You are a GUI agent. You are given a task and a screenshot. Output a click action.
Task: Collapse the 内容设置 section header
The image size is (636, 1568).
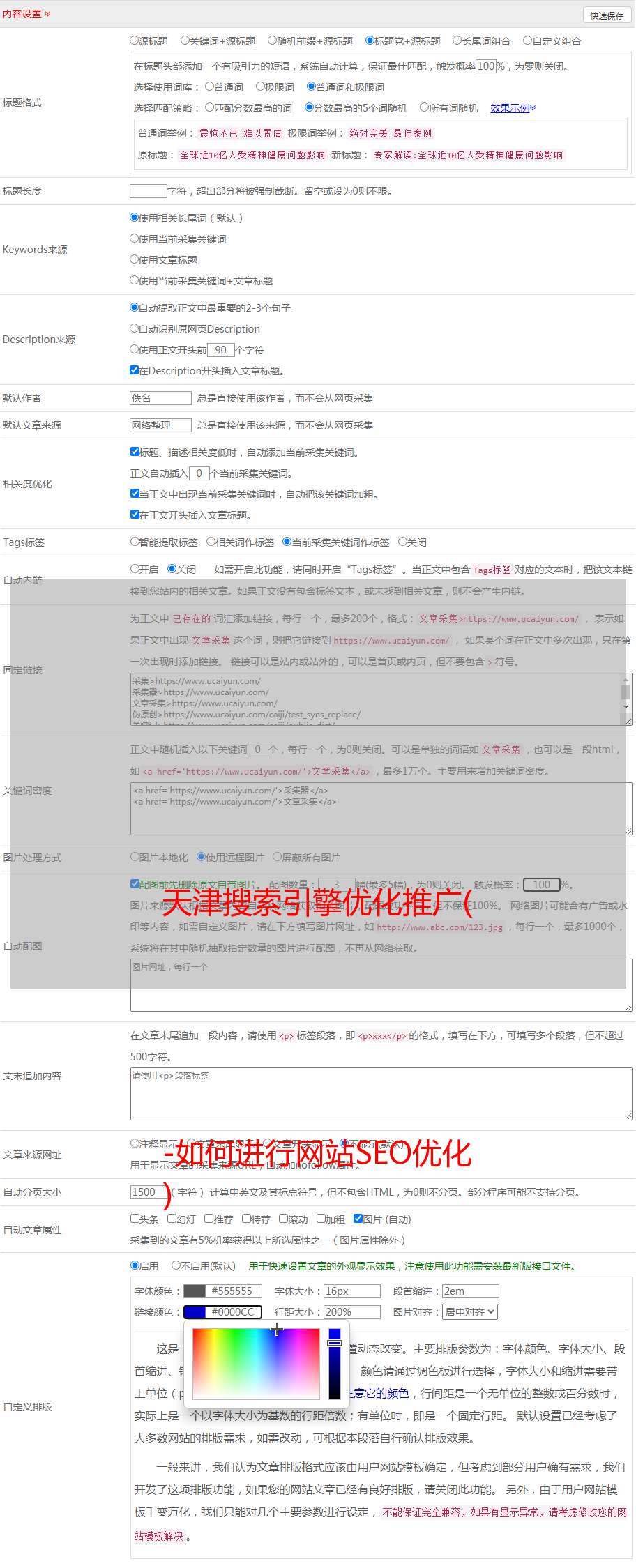point(26,14)
